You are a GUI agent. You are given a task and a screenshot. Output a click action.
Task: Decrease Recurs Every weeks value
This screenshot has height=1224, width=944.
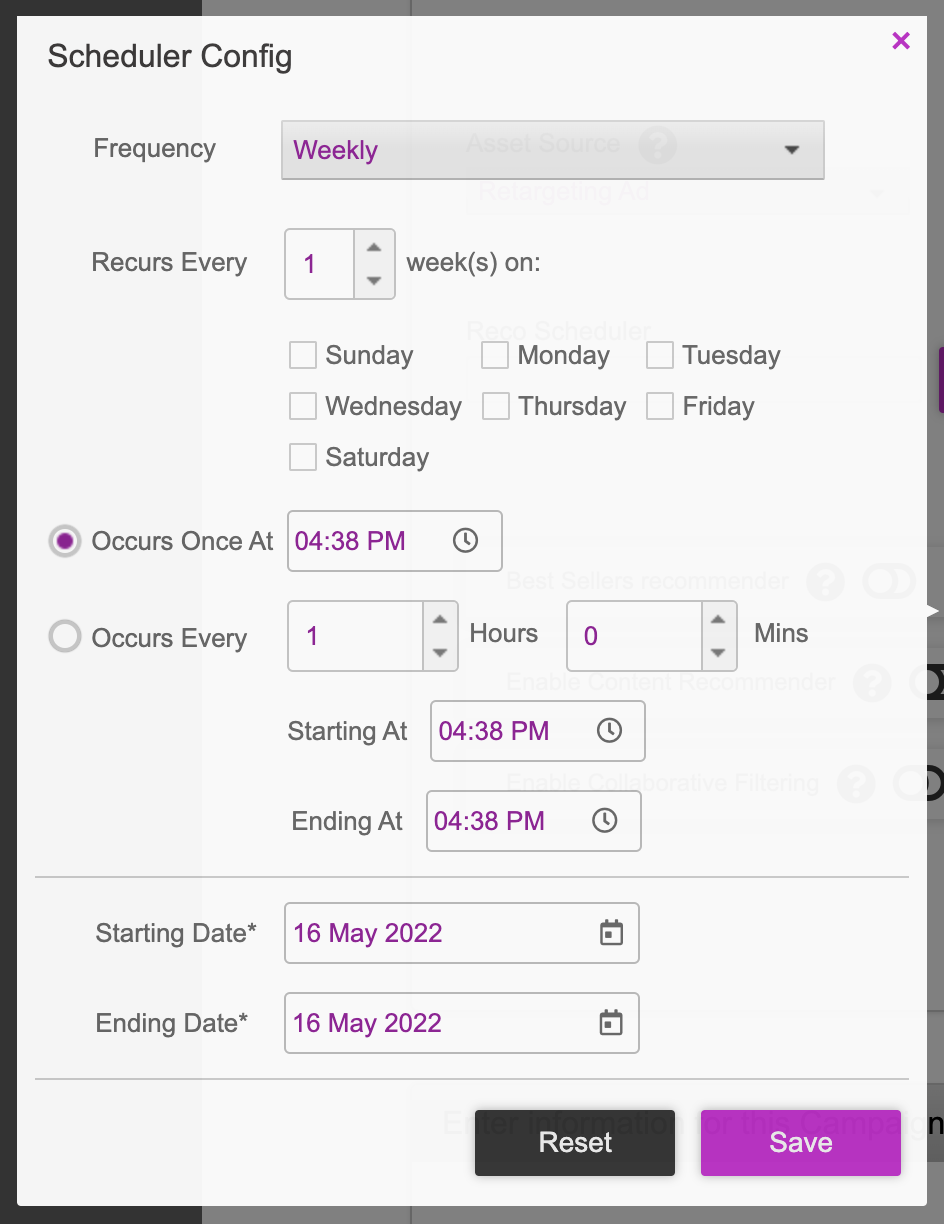[x=374, y=281]
